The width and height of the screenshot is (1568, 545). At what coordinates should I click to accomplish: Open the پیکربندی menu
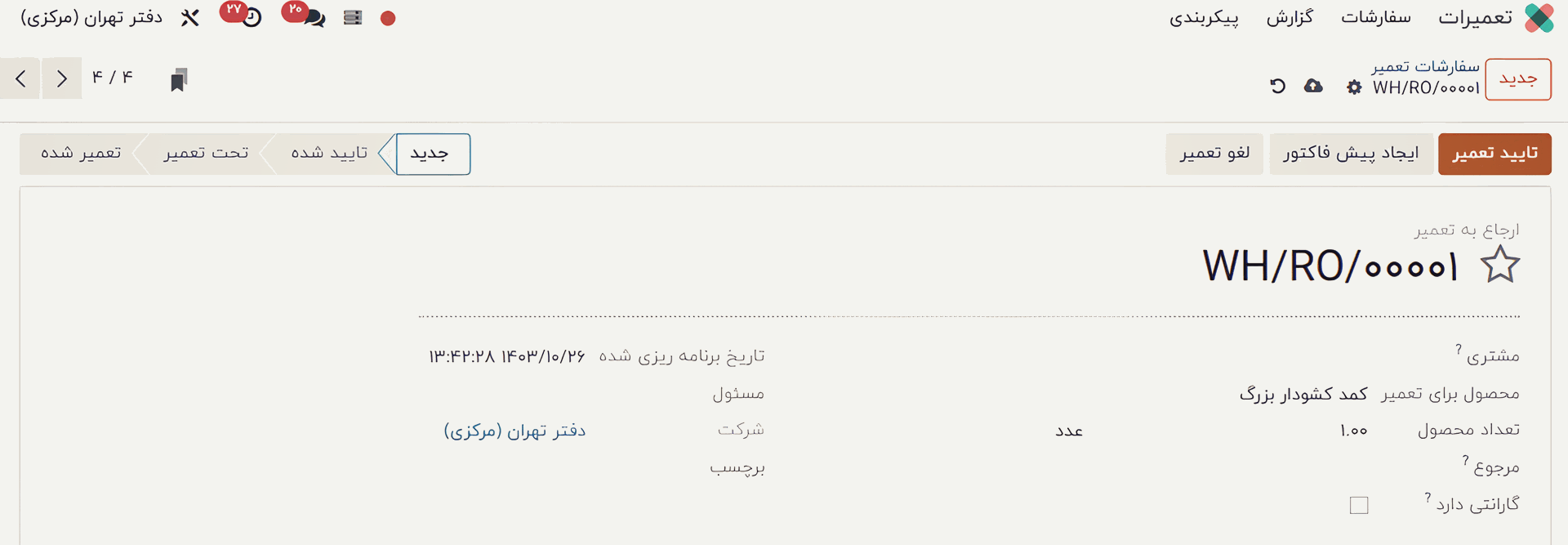click(1205, 18)
